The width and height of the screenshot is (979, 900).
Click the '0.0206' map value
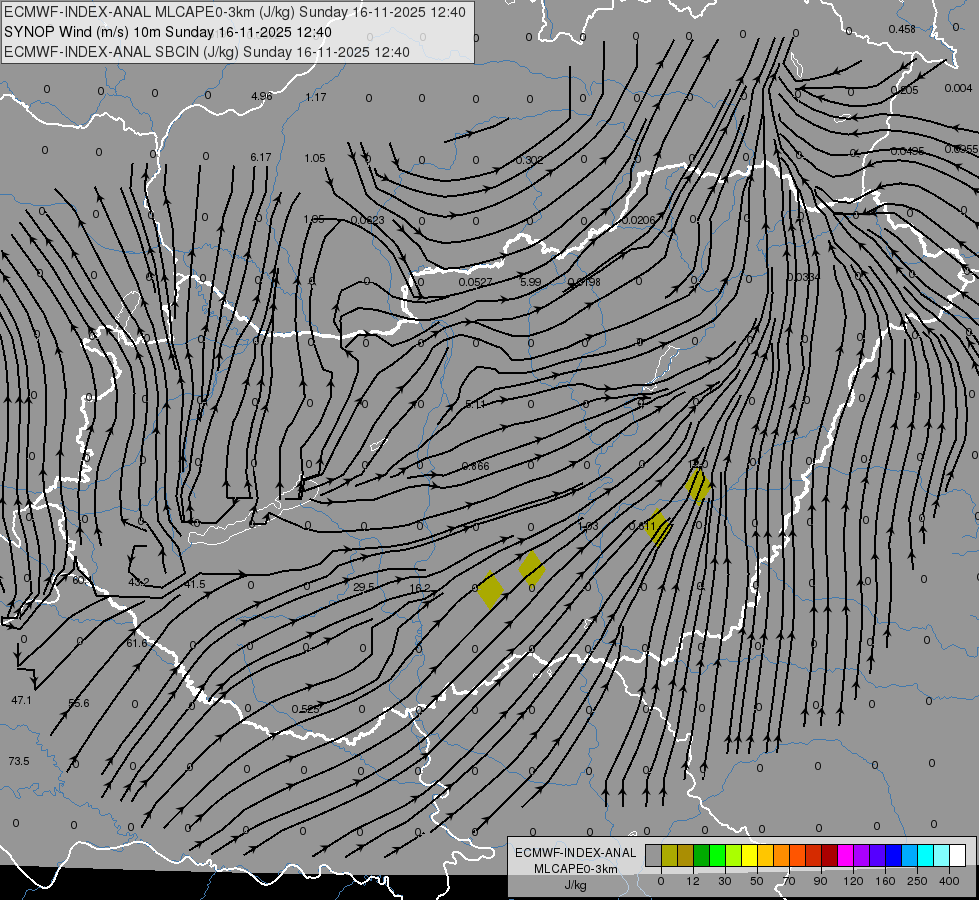638,220
